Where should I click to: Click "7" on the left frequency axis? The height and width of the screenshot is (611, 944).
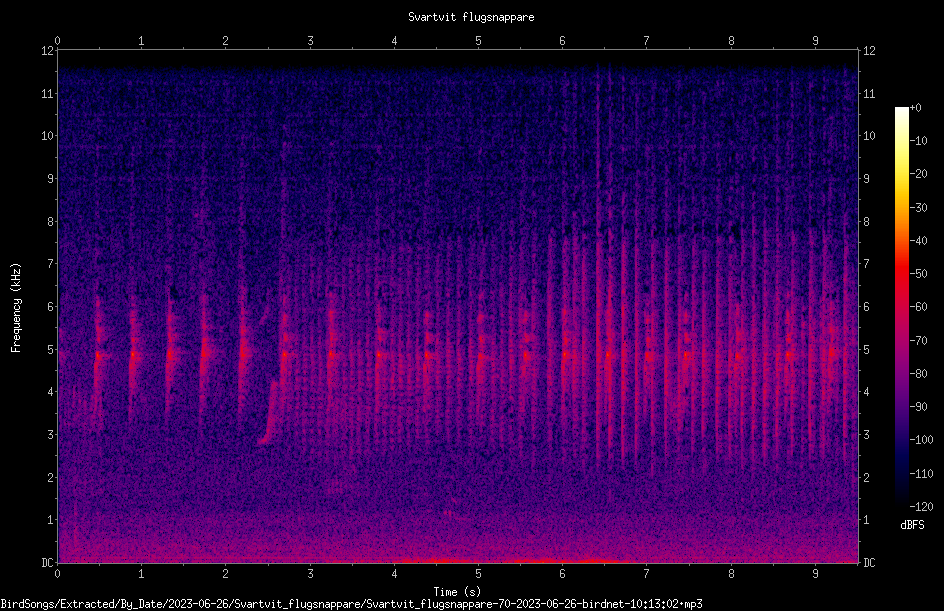(x=50, y=264)
